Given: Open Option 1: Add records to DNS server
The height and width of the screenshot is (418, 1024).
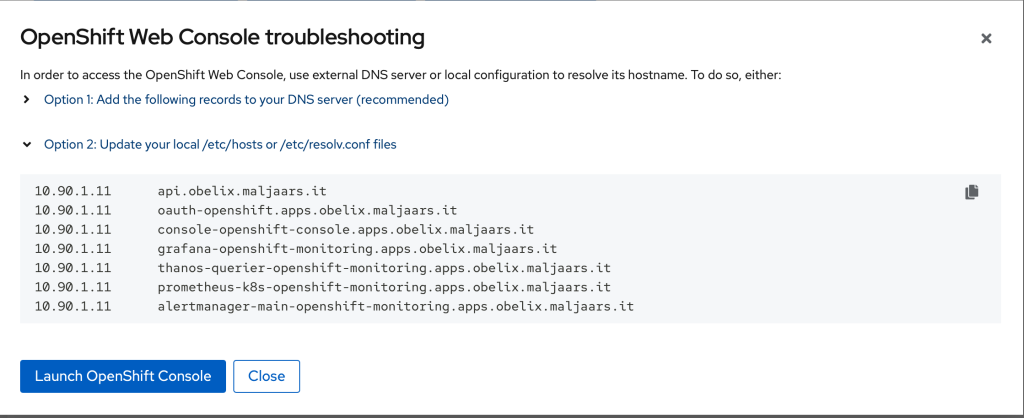Looking at the screenshot, I should click(x=246, y=100).
